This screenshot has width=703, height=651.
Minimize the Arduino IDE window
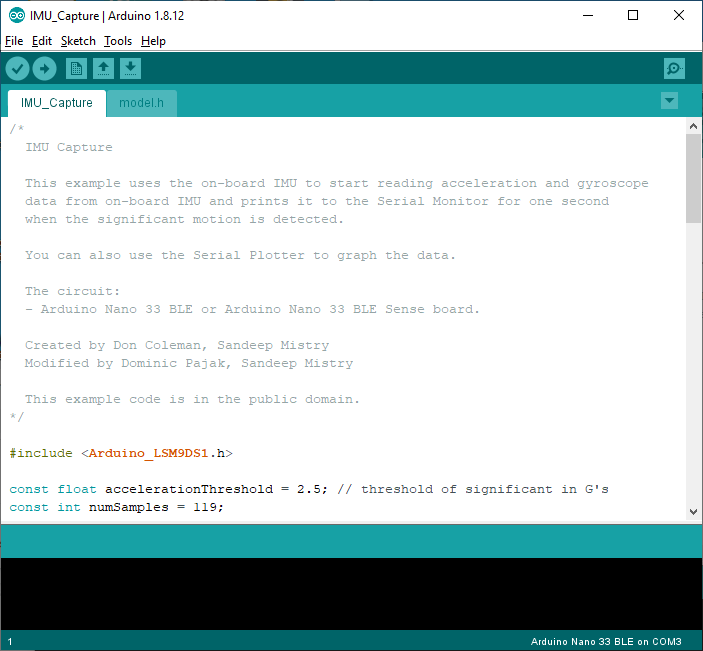[588, 16]
